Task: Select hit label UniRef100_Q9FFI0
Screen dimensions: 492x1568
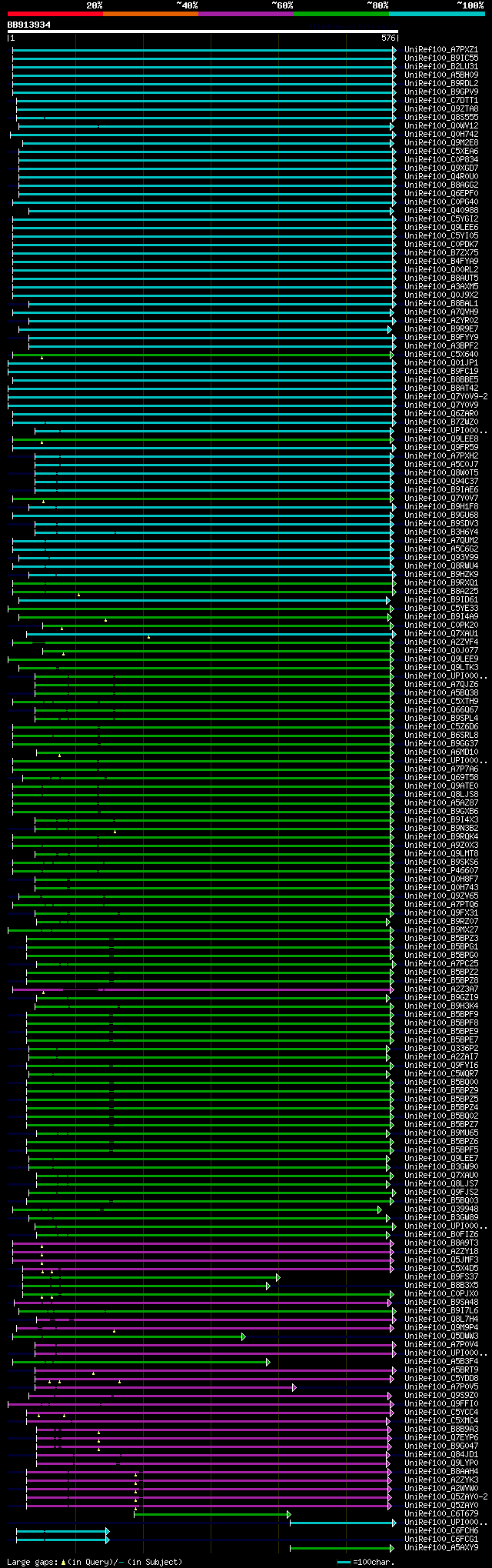Action: 441,1404
